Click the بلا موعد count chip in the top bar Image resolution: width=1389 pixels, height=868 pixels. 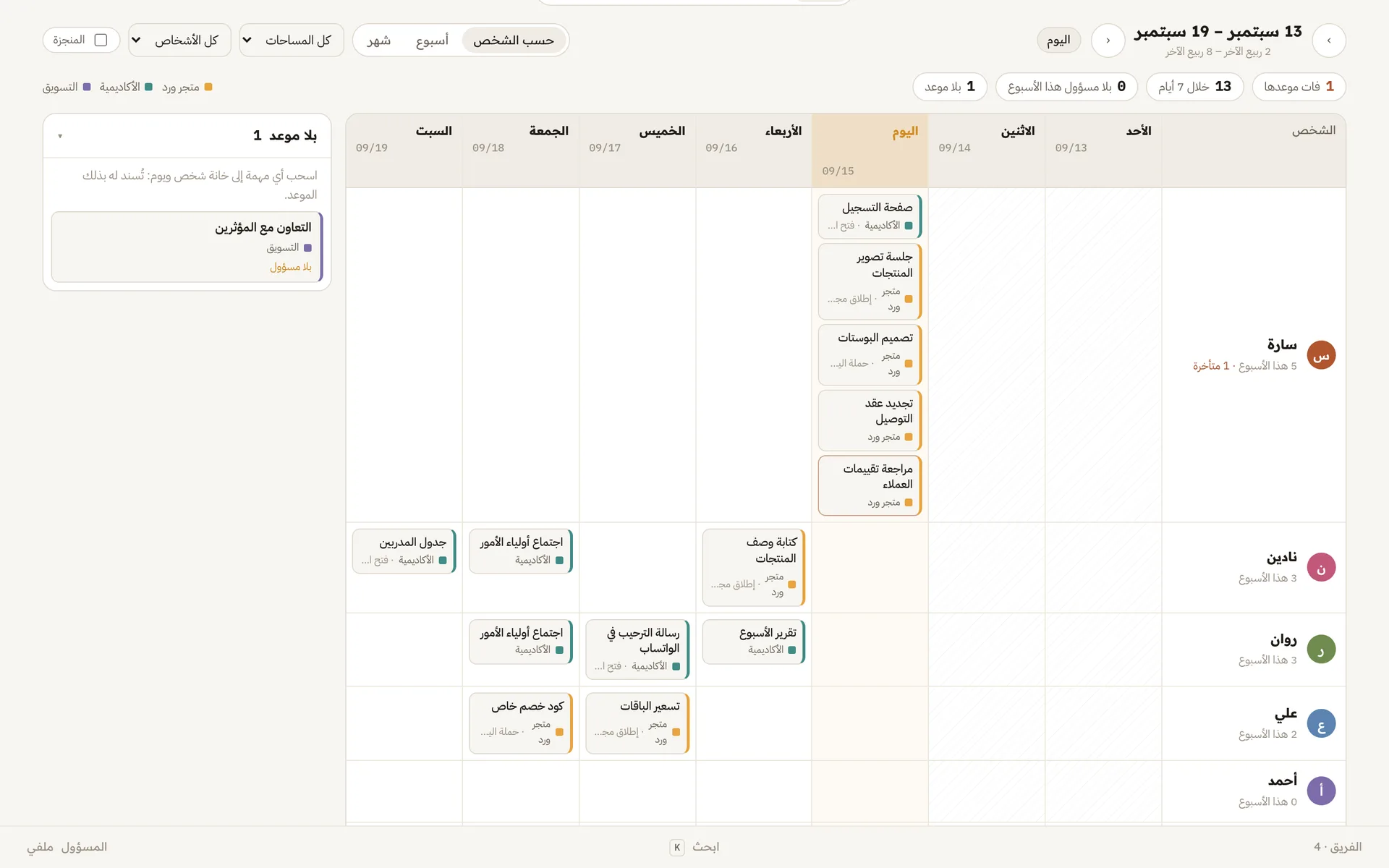(x=950, y=87)
